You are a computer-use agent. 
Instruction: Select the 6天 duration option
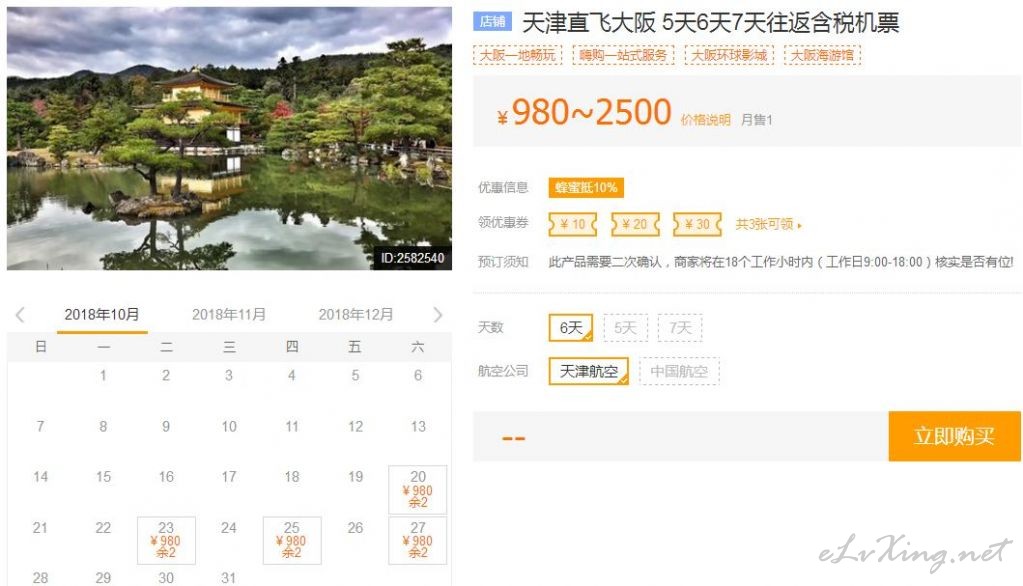tap(571, 328)
